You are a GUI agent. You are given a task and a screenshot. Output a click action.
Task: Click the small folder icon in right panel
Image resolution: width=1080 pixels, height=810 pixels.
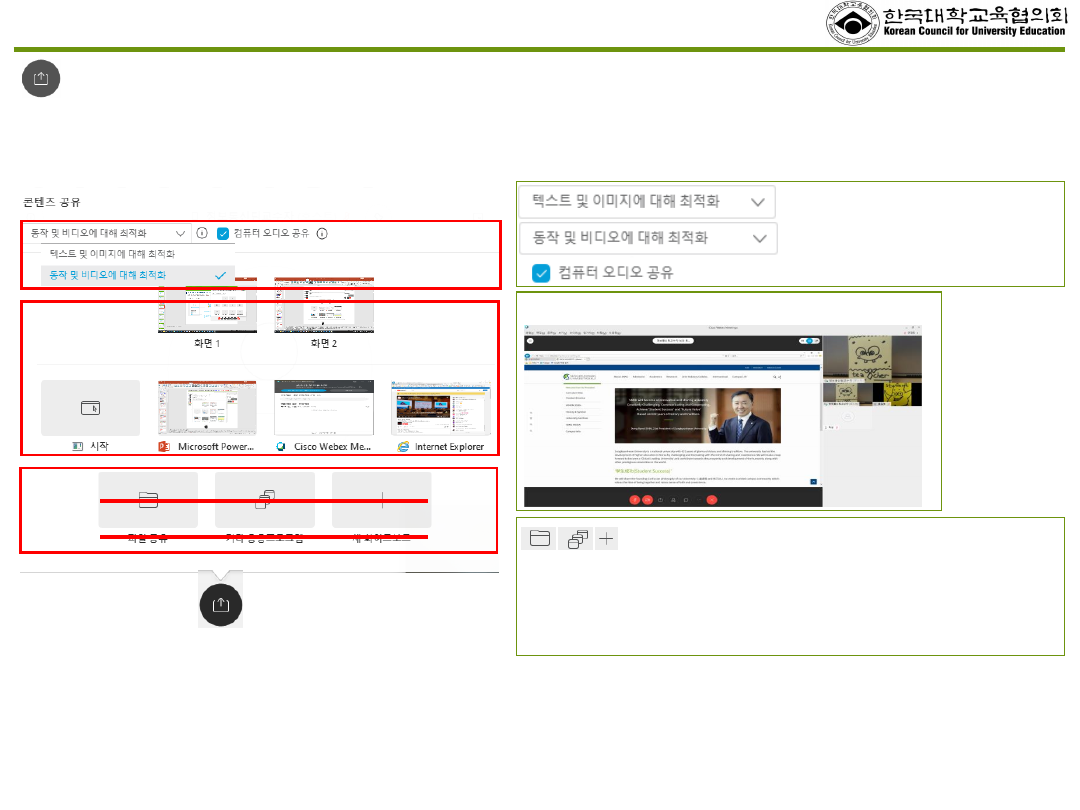click(x=538, y=539)
